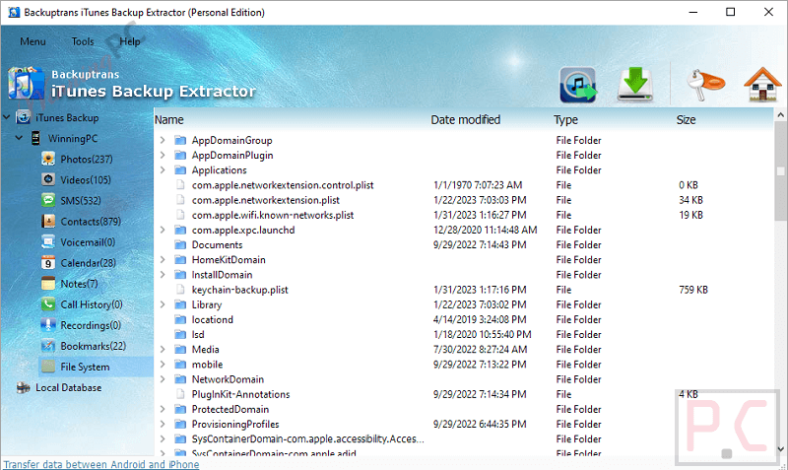
Task: Expand the ProvisioningProfiles folder
Action: (x=163, y=424)
